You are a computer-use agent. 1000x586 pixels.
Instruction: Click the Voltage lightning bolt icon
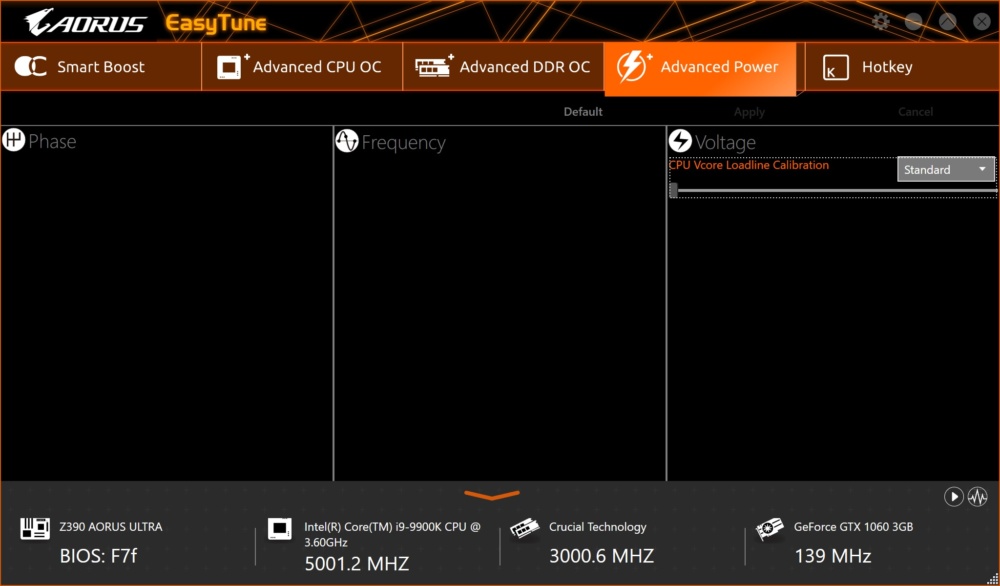point(680,141)
